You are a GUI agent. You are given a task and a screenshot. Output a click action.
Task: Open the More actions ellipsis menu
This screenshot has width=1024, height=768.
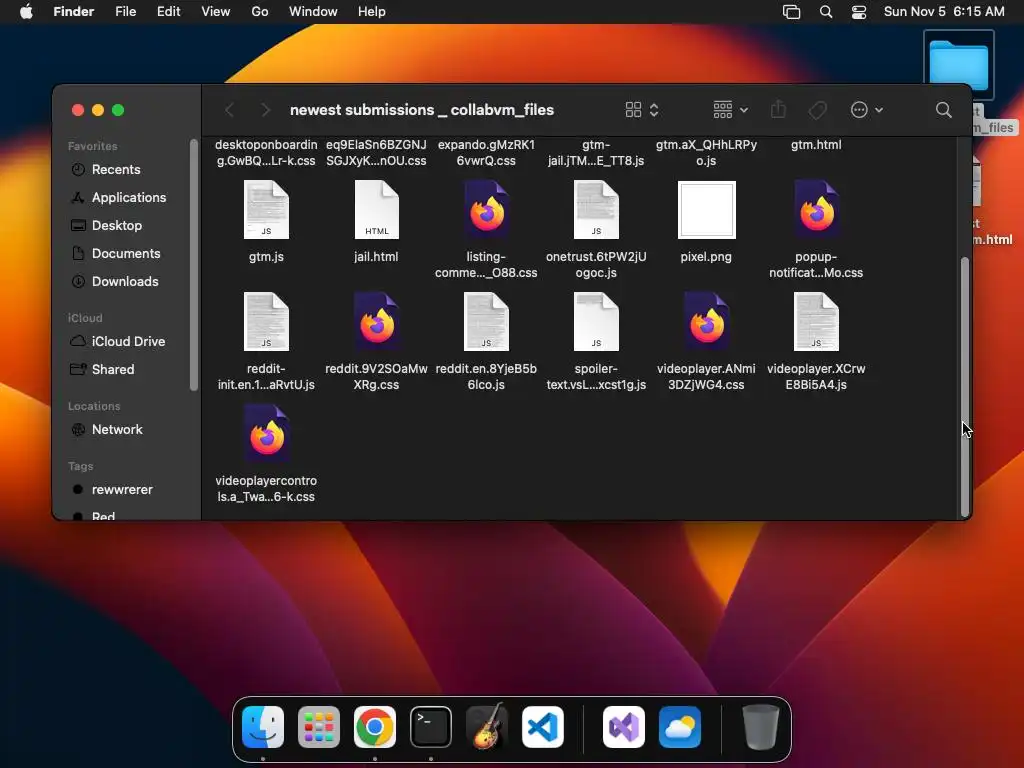867,110
